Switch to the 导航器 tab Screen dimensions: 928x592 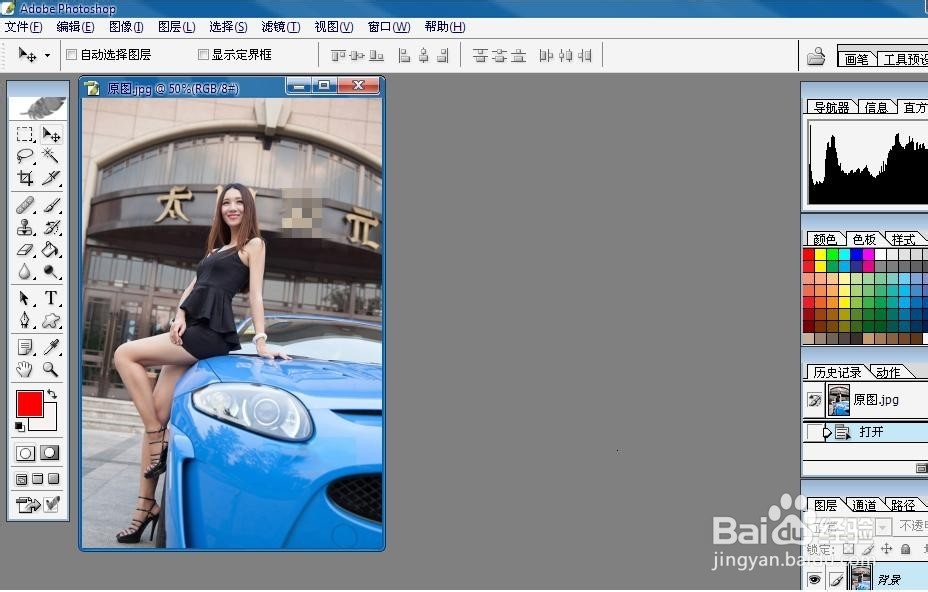click(x=831, y=107)
